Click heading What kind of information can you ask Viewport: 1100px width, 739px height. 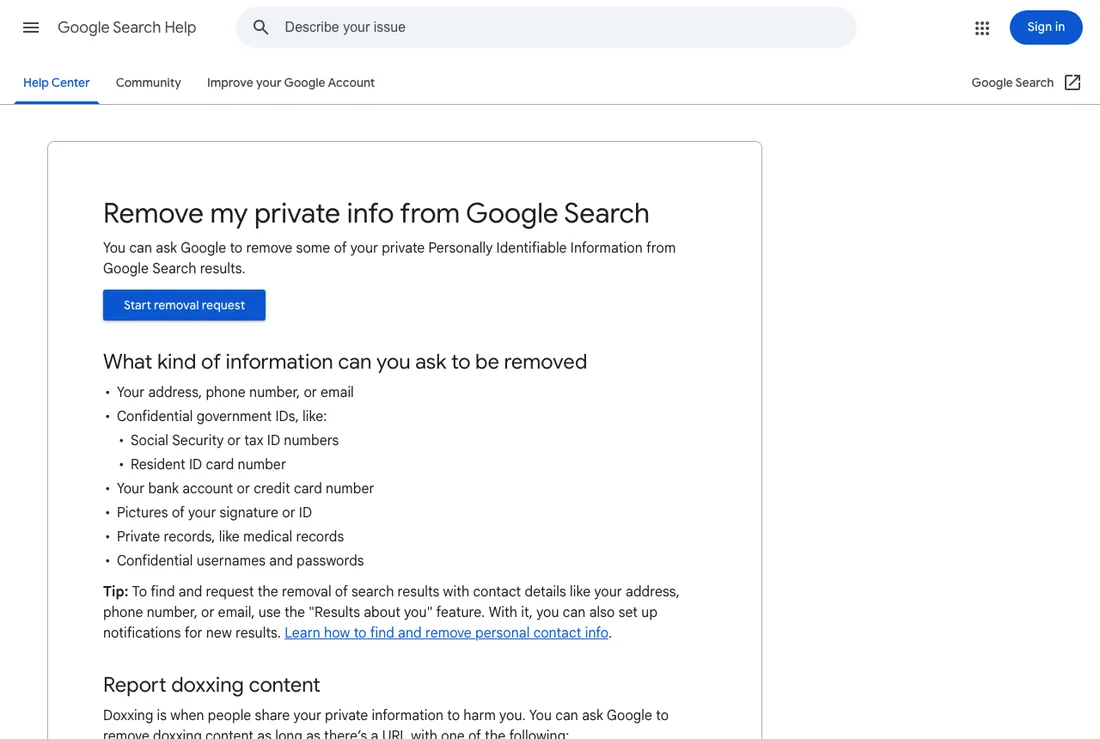point(345,361)
